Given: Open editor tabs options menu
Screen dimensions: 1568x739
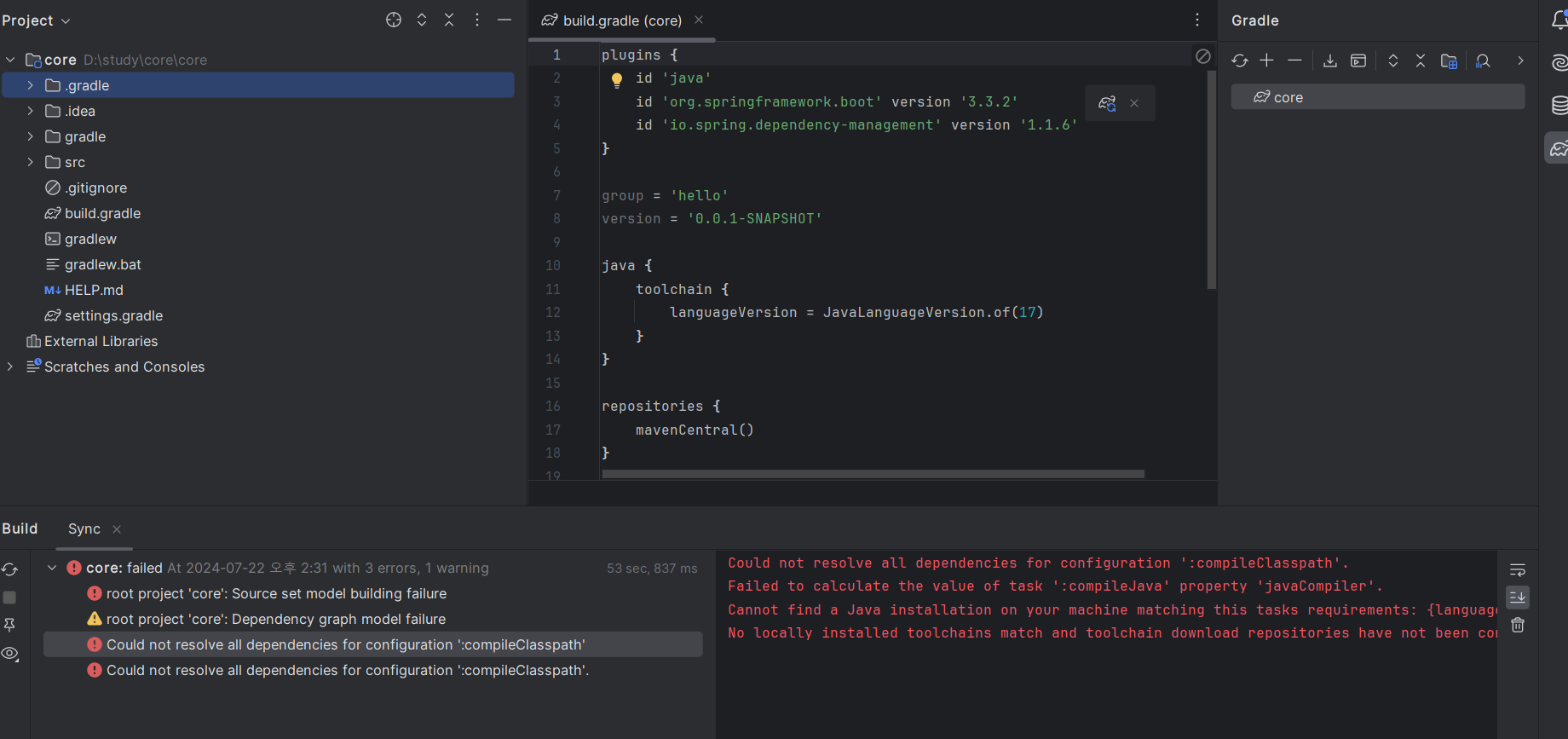Looking at the screenshot, I should pyautogui.click(x=1197, y=20).
